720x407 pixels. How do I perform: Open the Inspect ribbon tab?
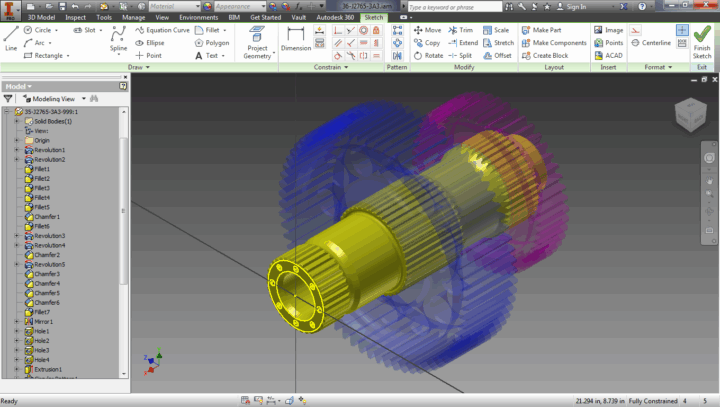(76, 17)
